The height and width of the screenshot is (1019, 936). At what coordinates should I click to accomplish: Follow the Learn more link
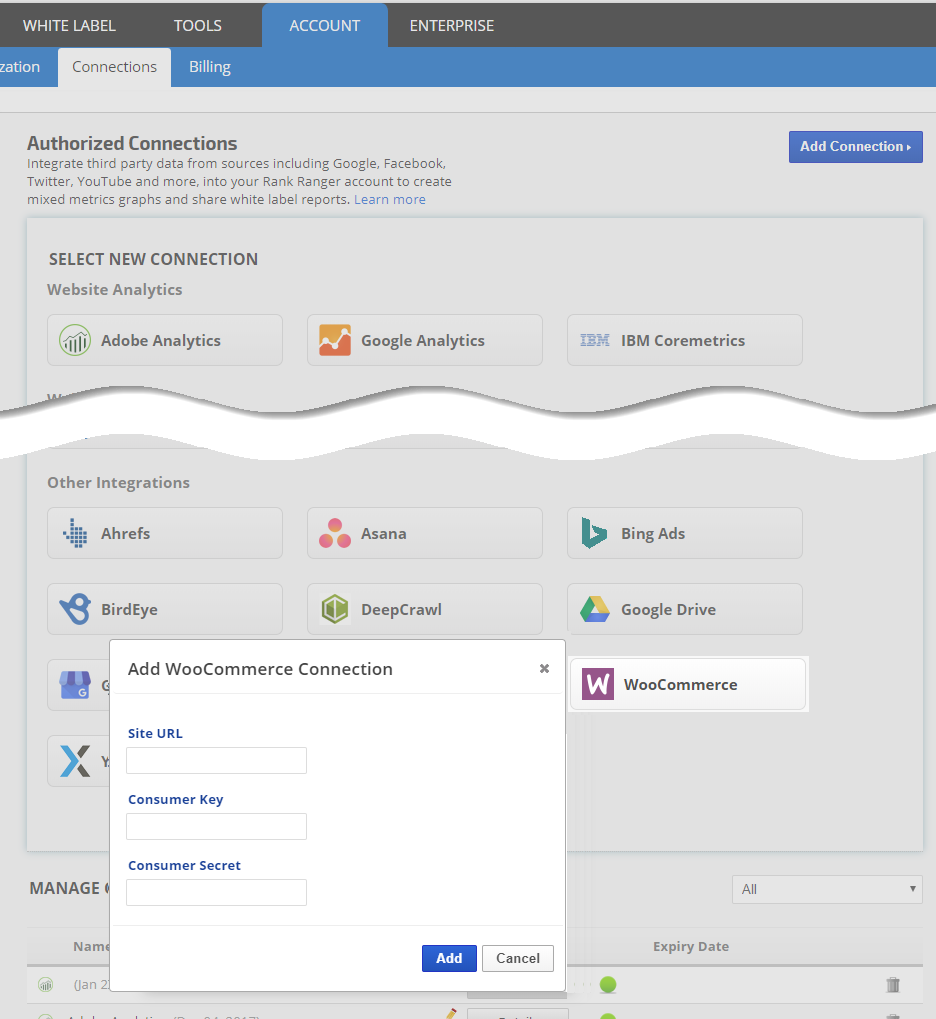389,200
